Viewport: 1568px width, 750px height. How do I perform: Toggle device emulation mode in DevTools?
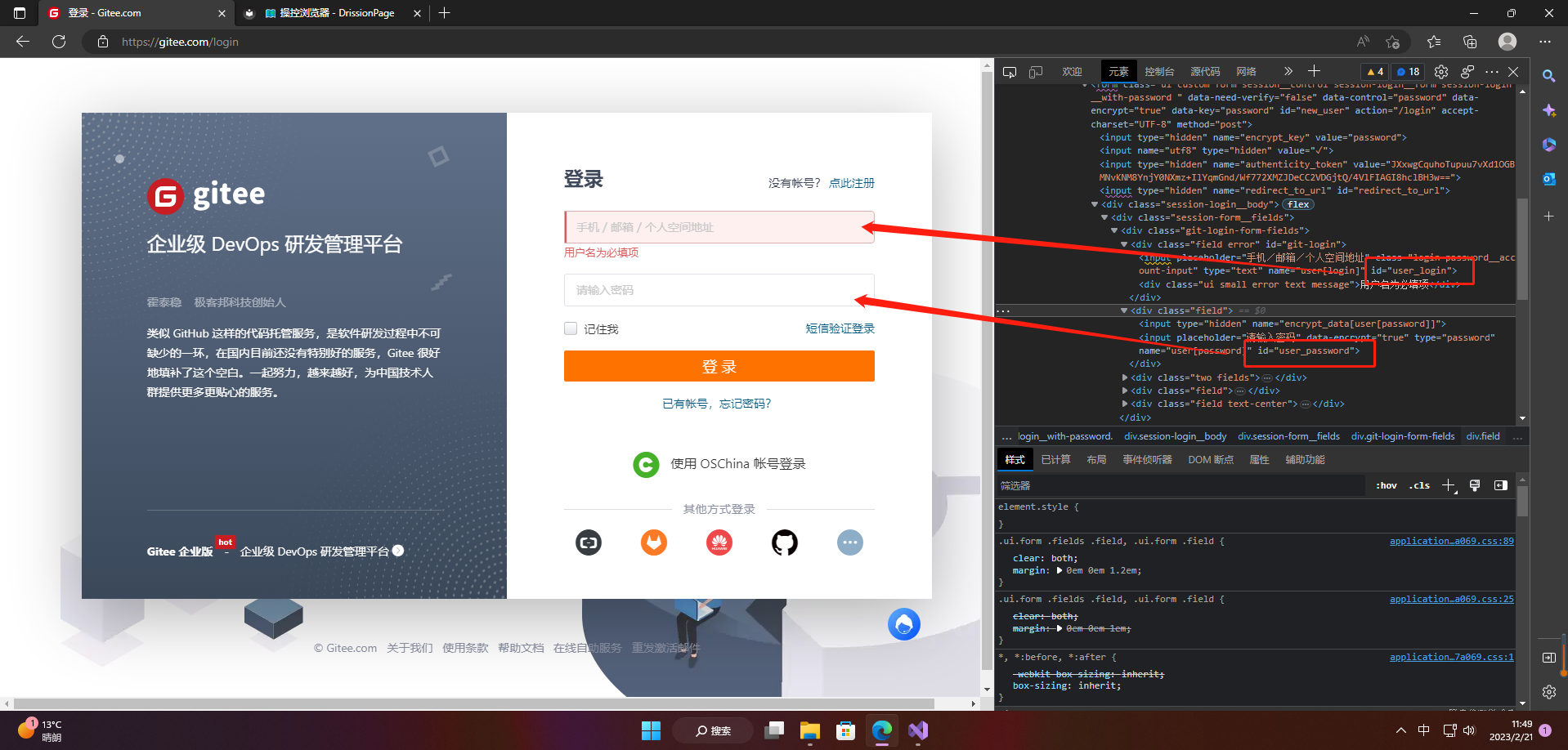[x=1035, y=72]
